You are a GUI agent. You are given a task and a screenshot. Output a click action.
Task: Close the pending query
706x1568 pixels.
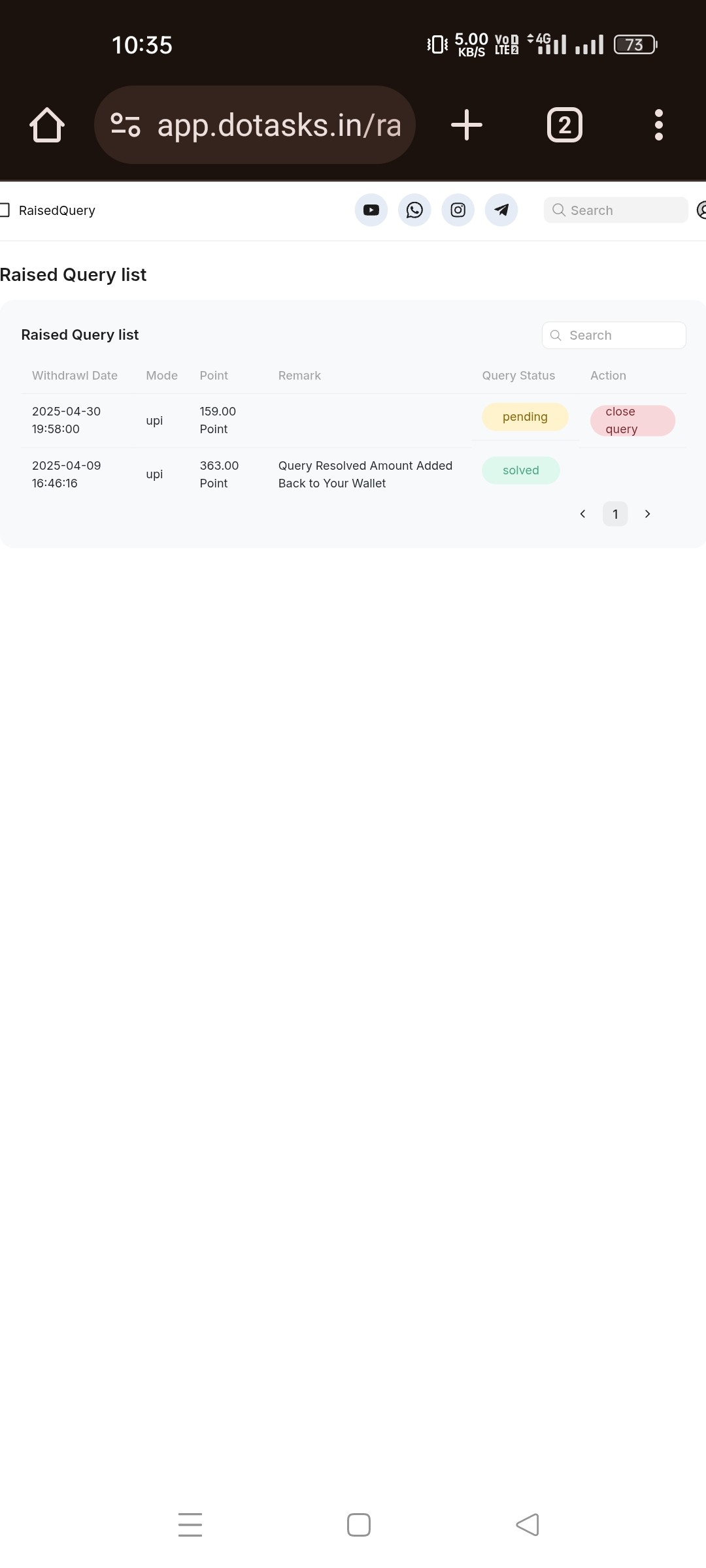[x=633, y=421]
